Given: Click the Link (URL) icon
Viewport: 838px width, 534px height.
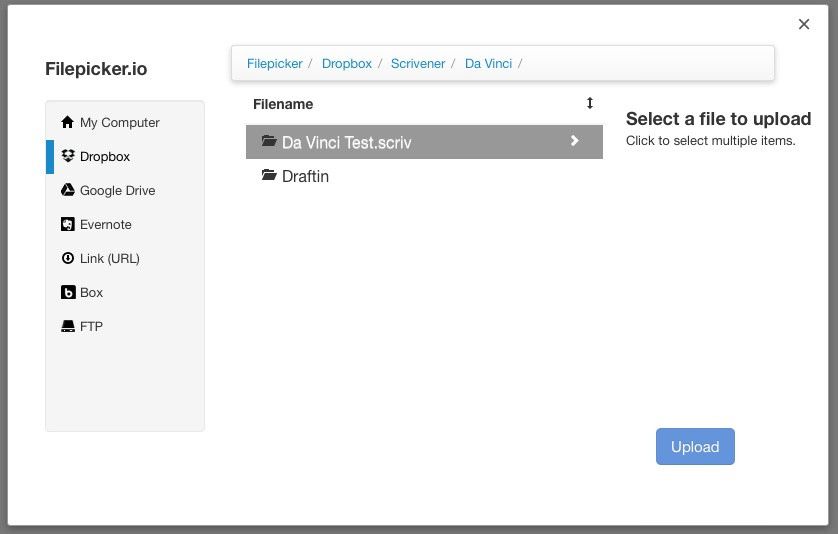Looking at the screenshot, I should 67,258.
